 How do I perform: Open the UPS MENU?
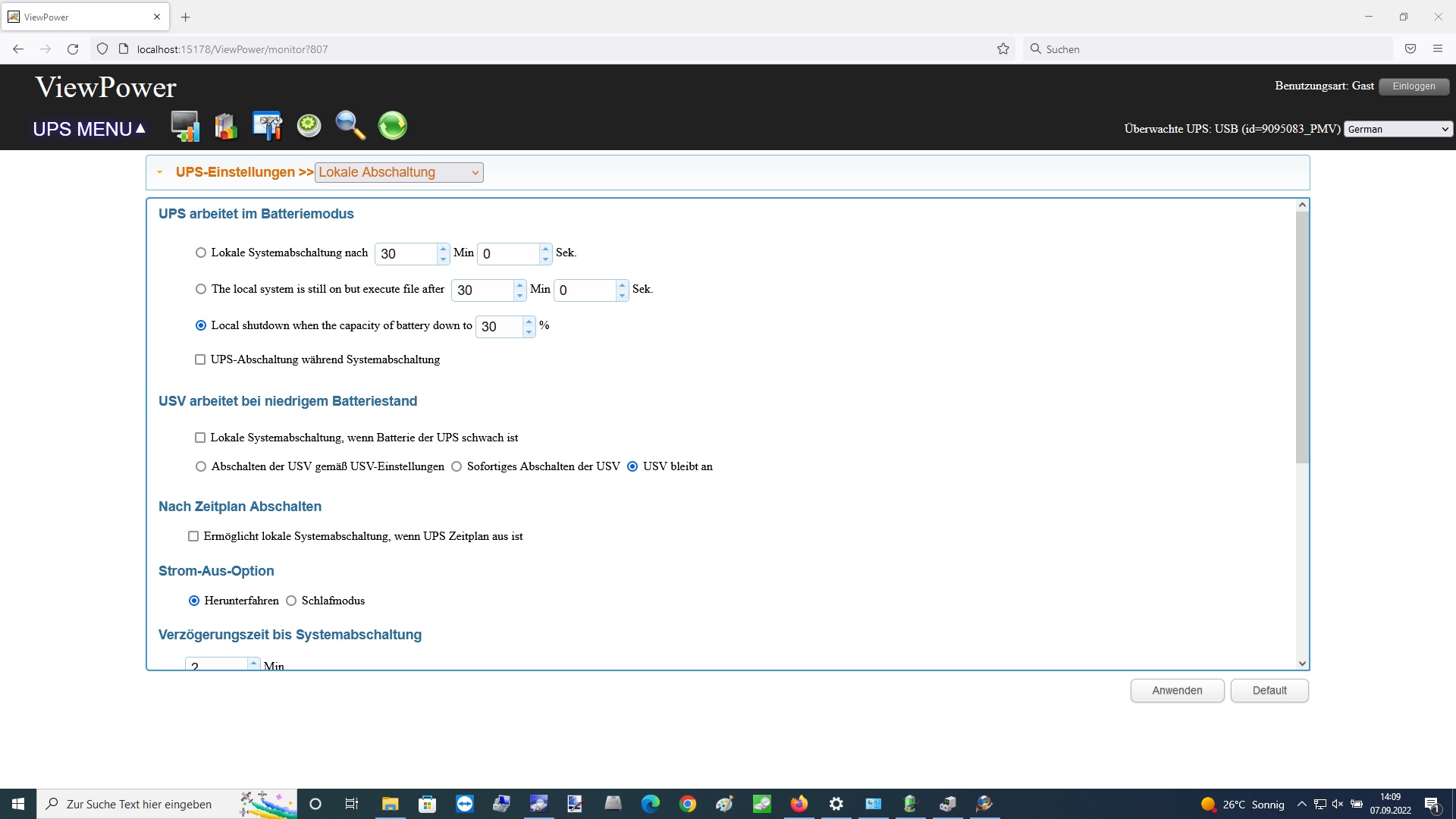tap(89, 129)
